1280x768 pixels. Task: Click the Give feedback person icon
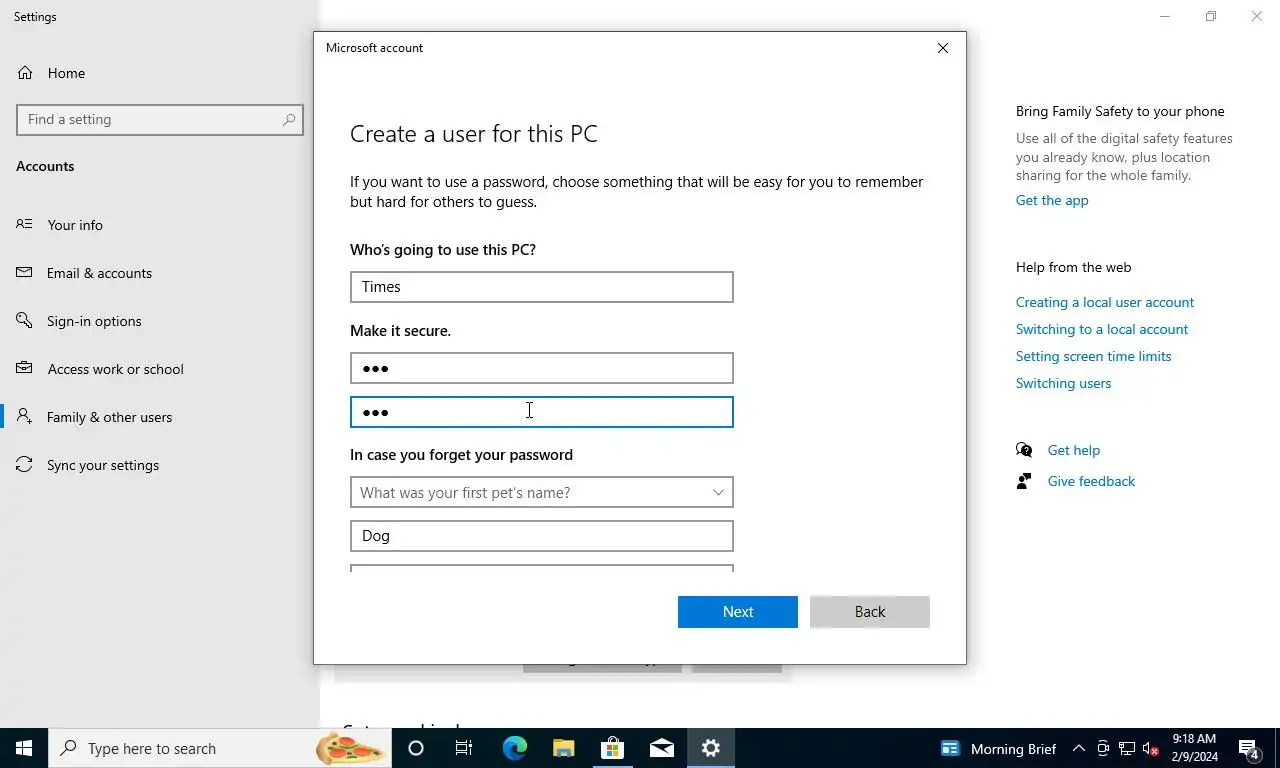coord(1024,481)
